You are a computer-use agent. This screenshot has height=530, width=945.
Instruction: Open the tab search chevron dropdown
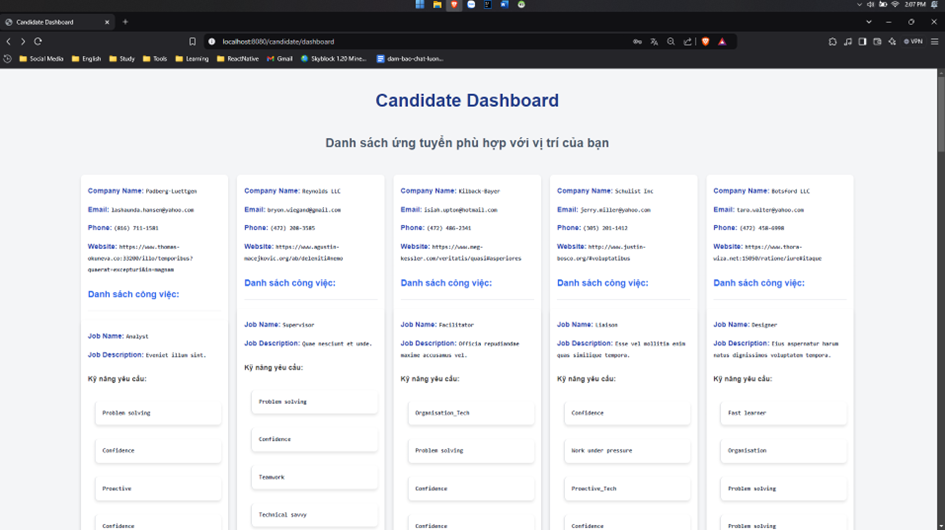tap(868, 22)
